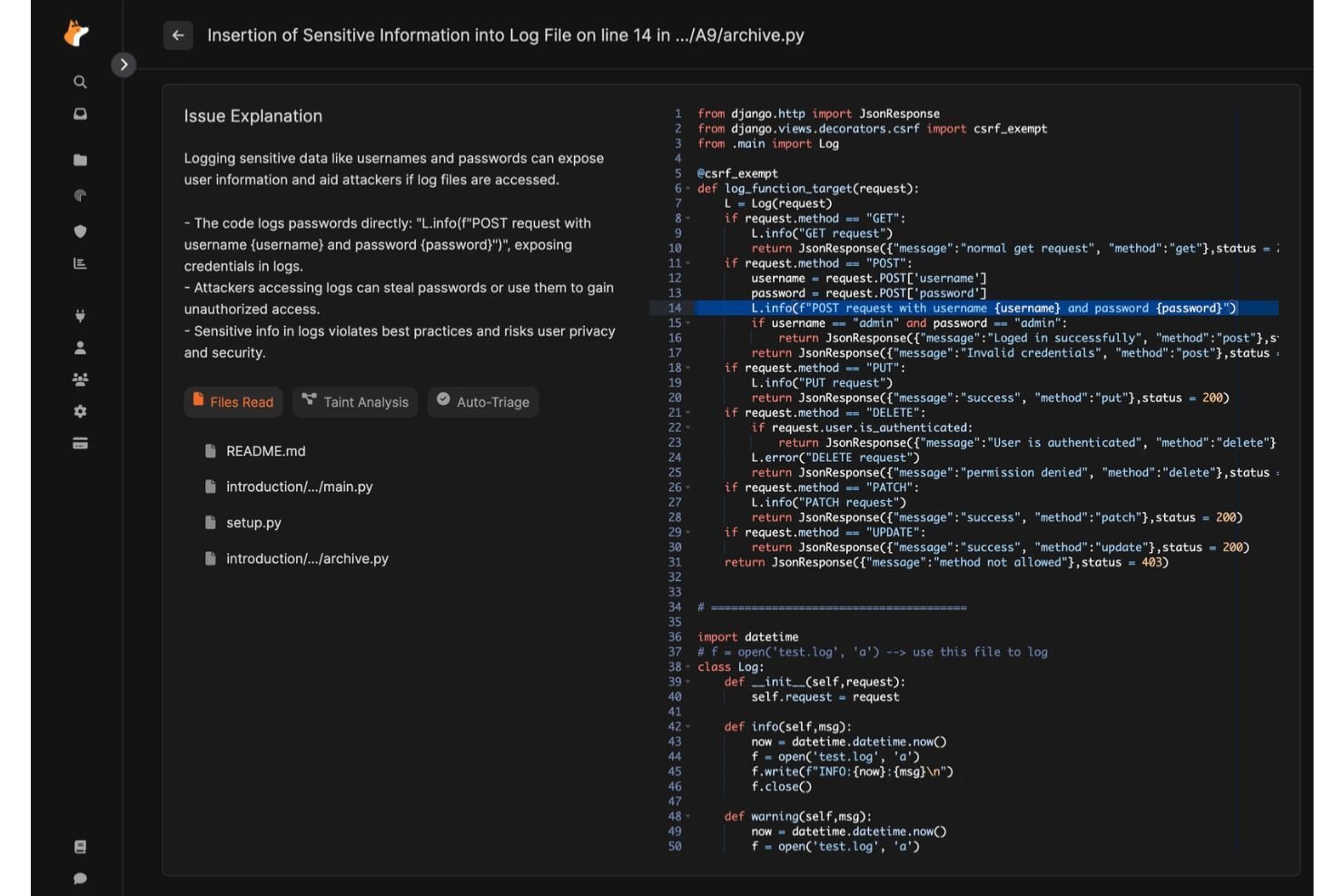Select the Files Read tab
The image size is (1344, 896).
(x=233, y=402)
